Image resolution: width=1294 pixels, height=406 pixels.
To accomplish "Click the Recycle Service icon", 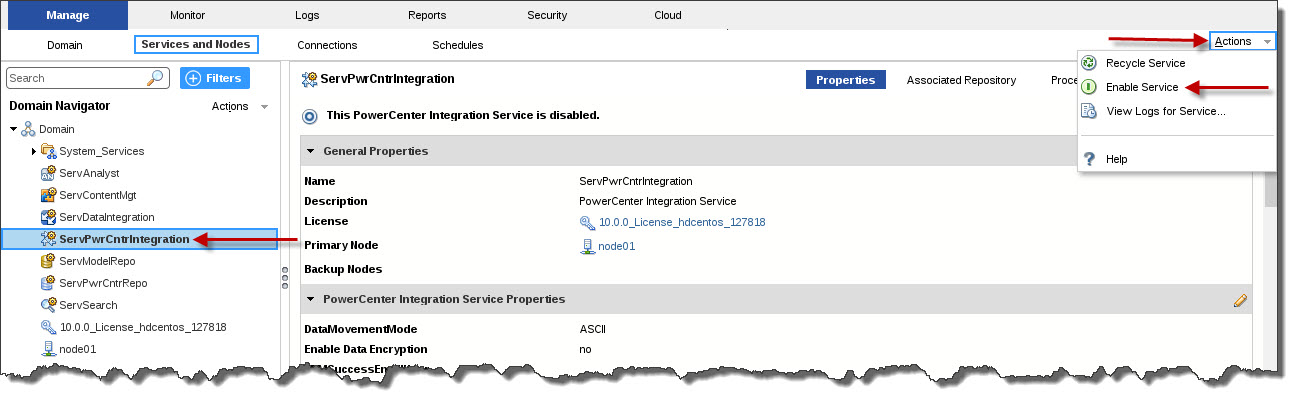I will click(x=1089, y=63).
